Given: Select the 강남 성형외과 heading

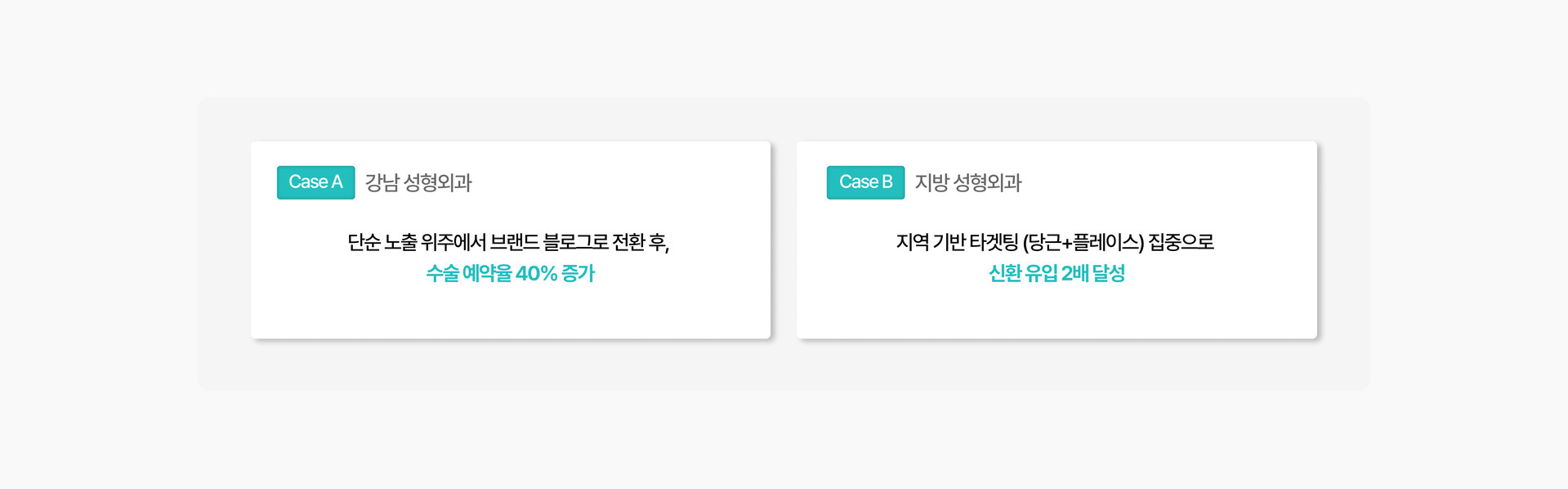Looking at the screenshot, I should point(418,182).
